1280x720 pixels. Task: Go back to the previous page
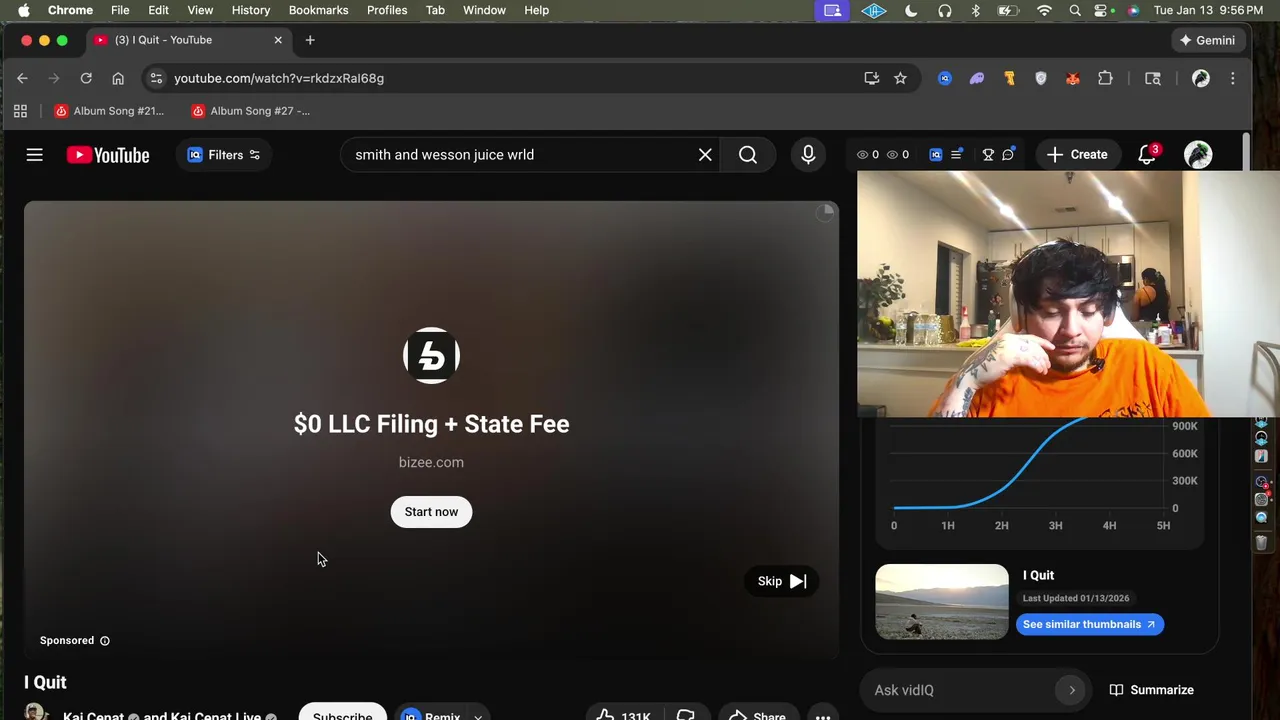tap(22, 78)
